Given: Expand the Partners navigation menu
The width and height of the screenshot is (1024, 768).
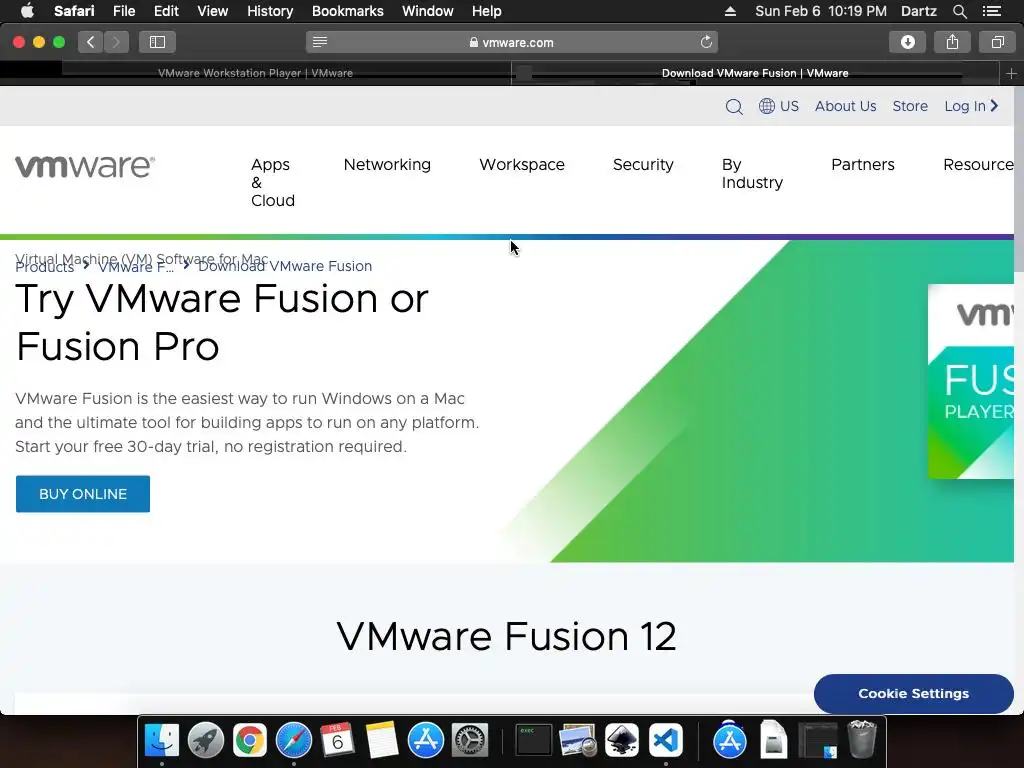Looking at the screenshot, I should point(863,165).
